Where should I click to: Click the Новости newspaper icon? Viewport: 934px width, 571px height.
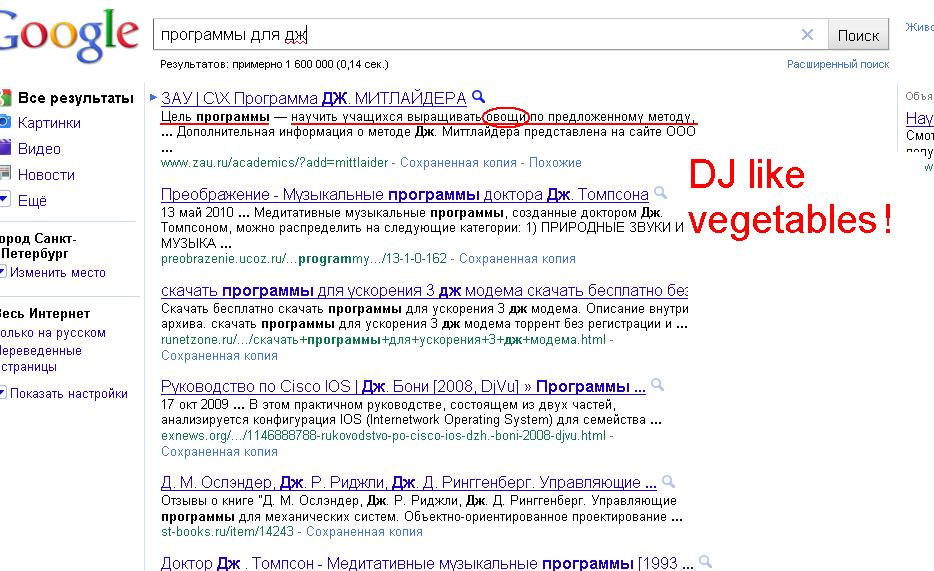[5, 173]
